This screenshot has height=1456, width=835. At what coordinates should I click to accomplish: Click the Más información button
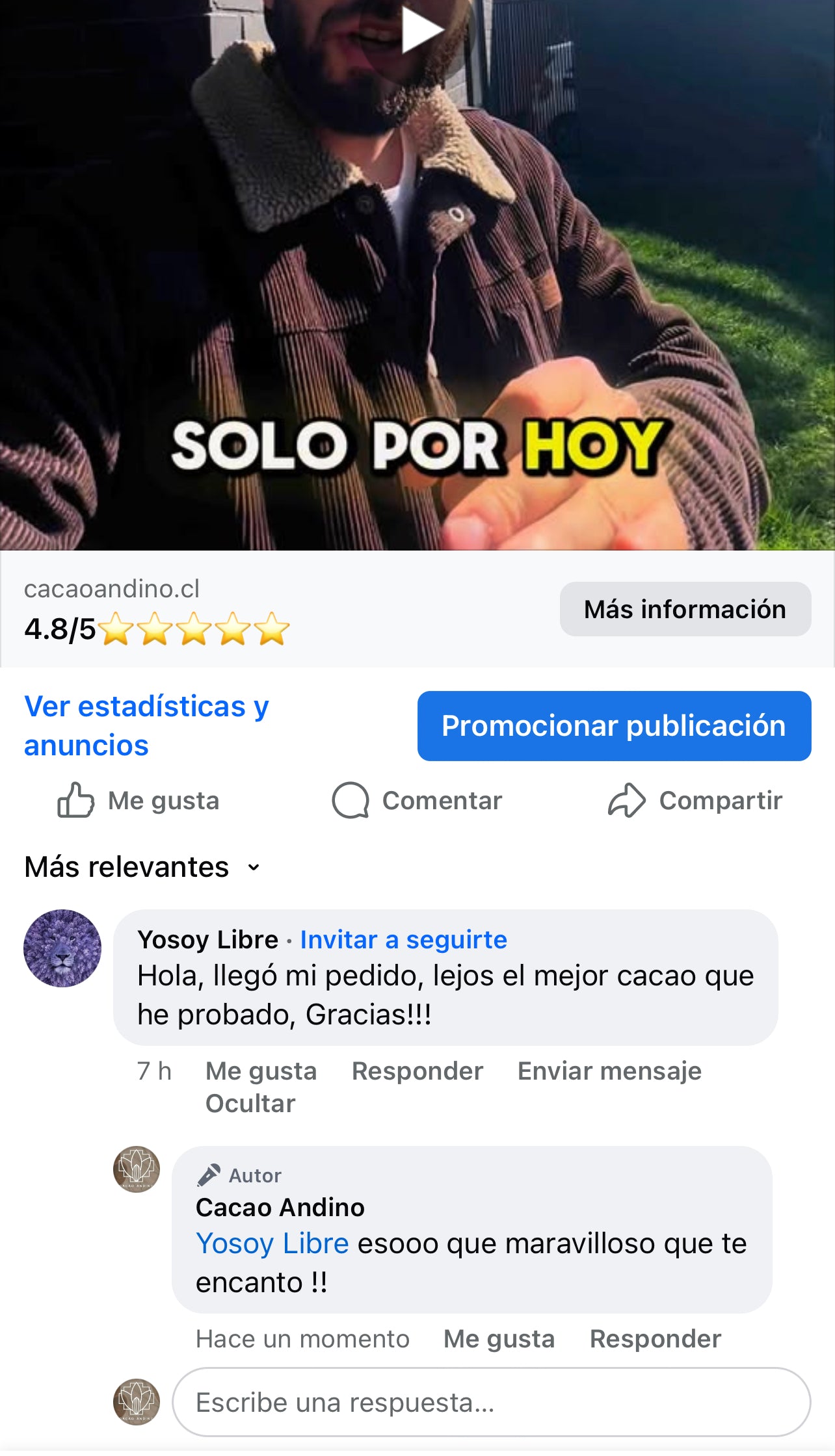point(685,609)
